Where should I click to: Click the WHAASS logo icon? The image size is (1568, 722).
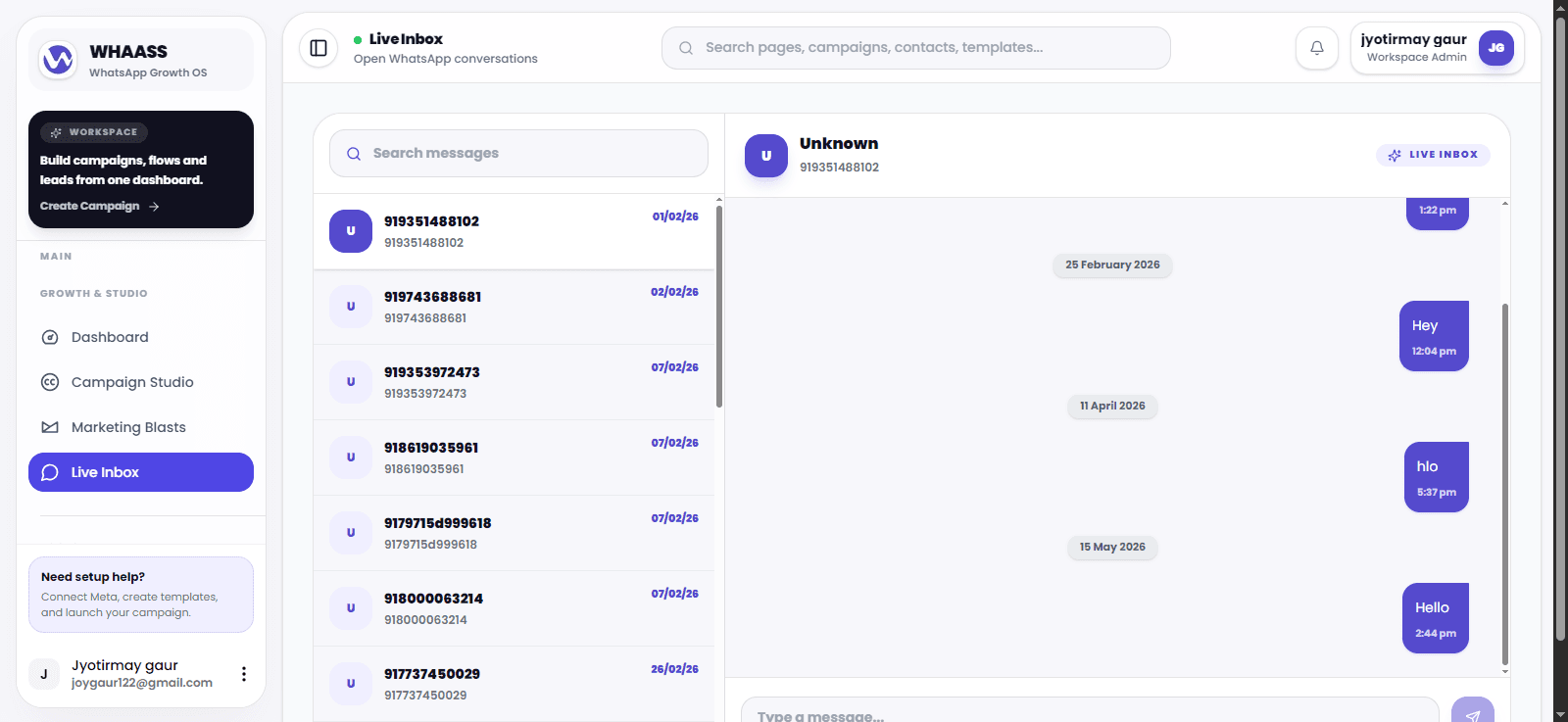58,60
